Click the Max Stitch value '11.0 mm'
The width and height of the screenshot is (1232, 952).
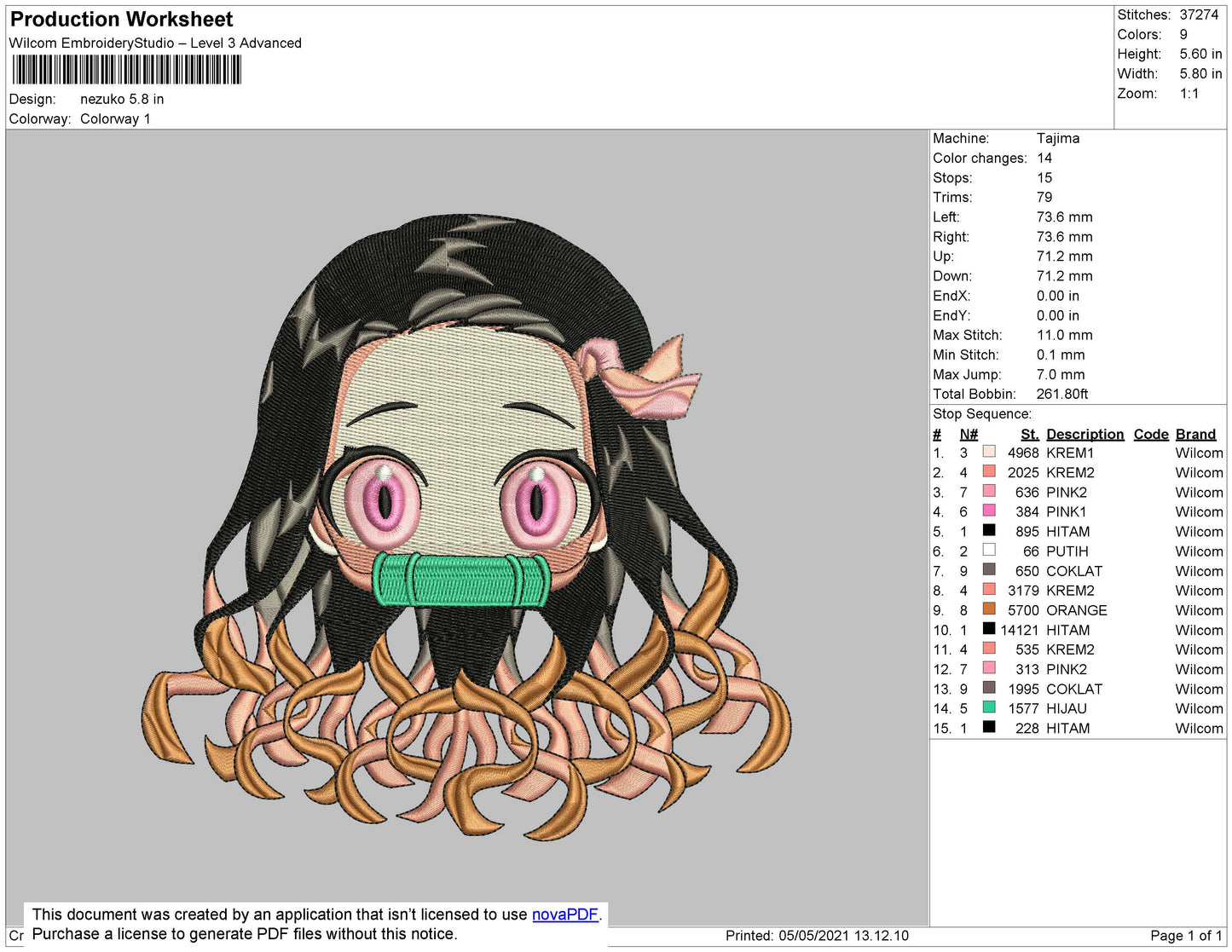(x=1065, y=336)
